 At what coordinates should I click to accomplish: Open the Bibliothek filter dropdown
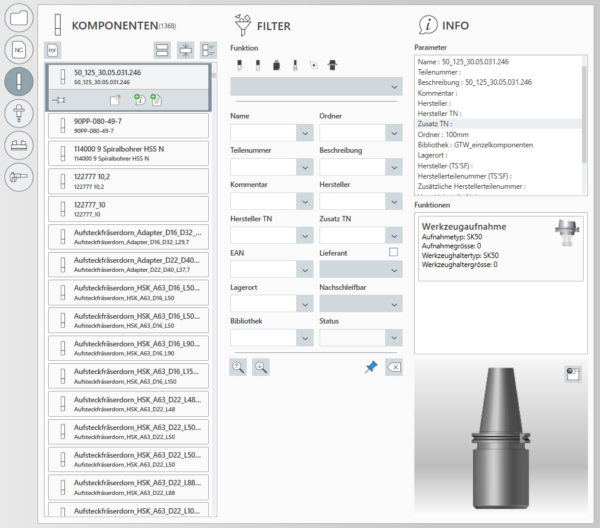pos(305,338)
